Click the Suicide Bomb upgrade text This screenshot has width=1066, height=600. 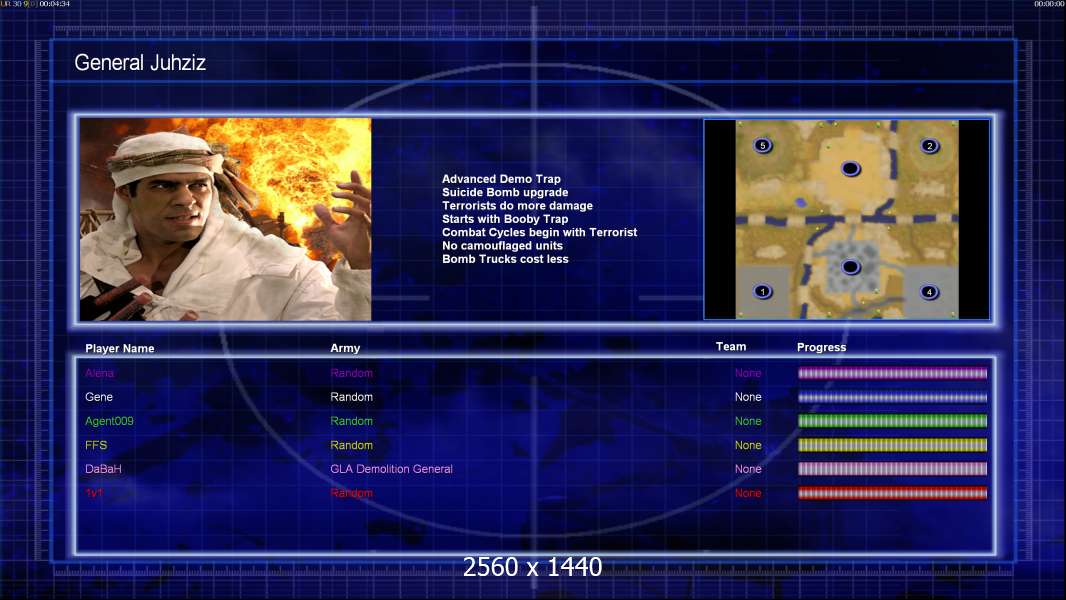coord(505,192)
